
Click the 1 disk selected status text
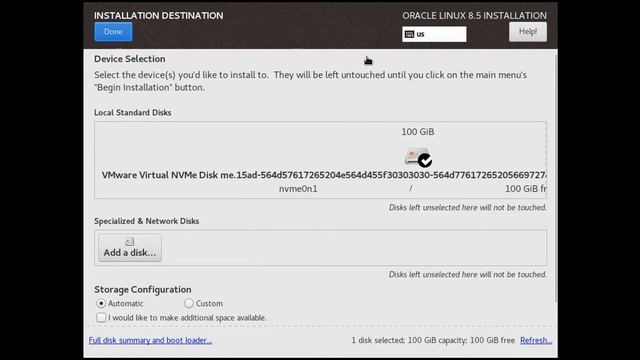pyautogui.click(x=433, y=340)
